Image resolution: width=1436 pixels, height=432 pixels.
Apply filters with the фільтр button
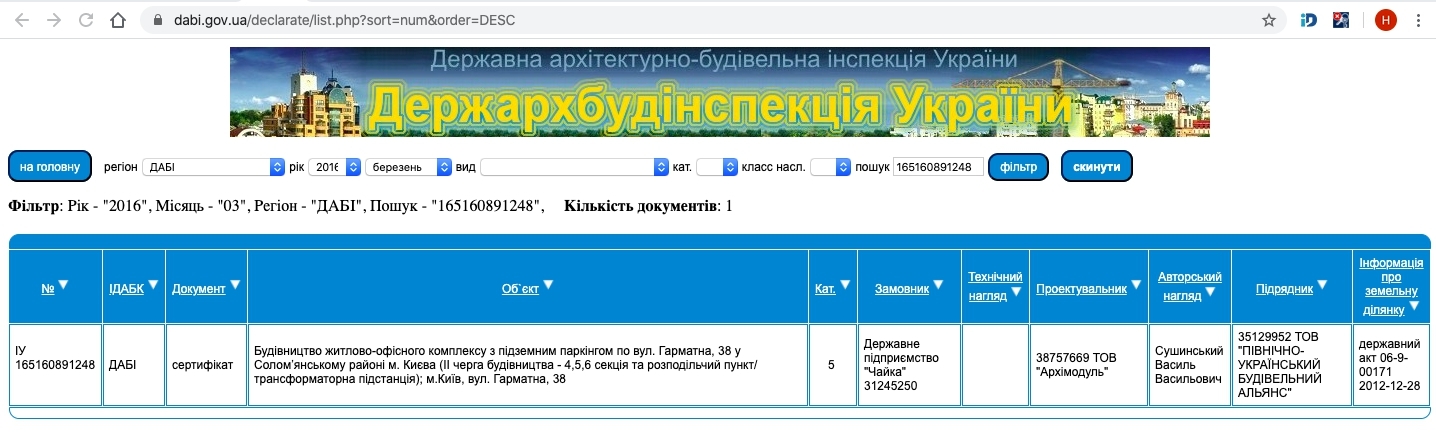pyautogui.click(x=1018, y=166)
